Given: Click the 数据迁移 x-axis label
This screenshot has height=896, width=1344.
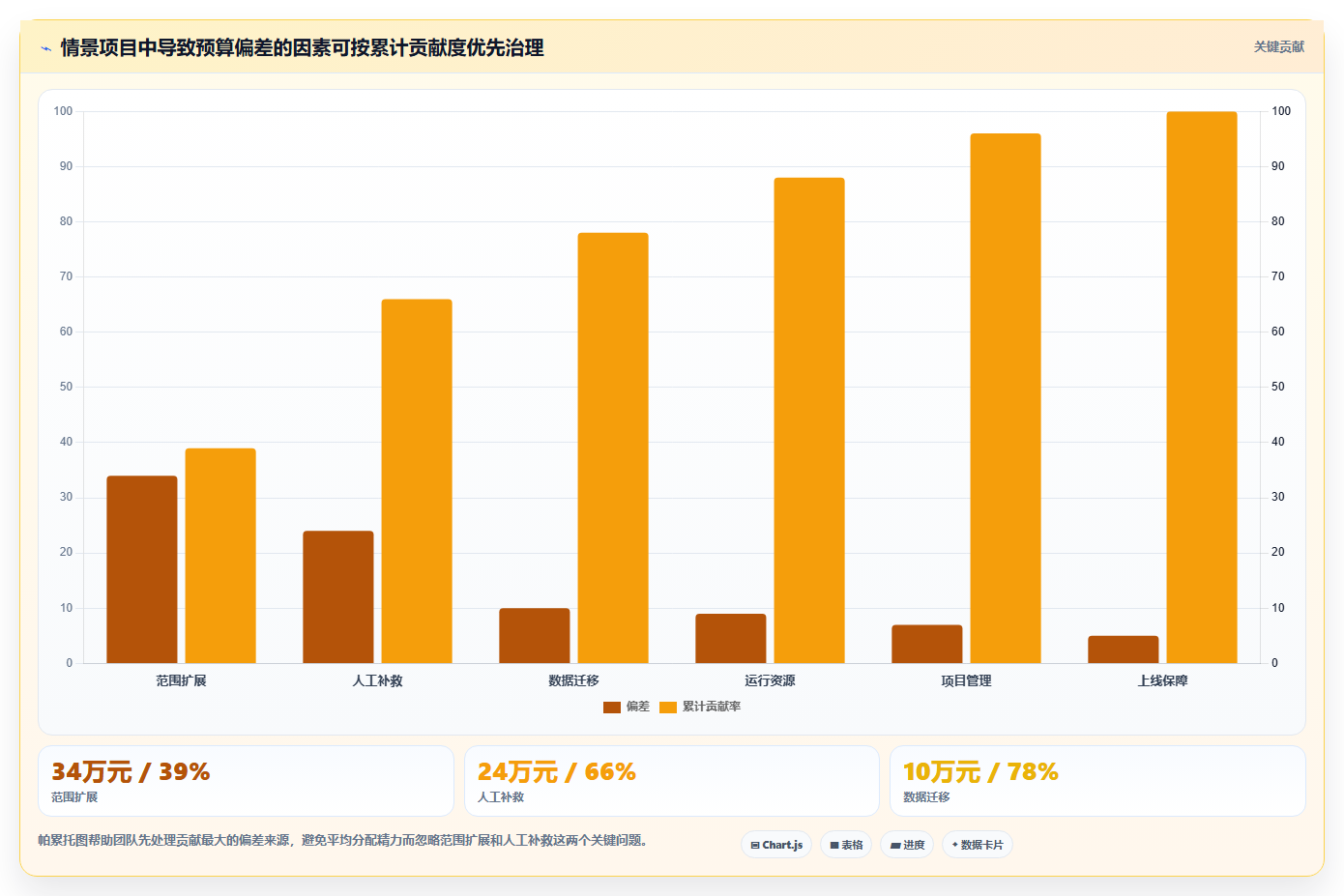Looking at the screenshot, I should pyautogui.click(x=574, y=680).
